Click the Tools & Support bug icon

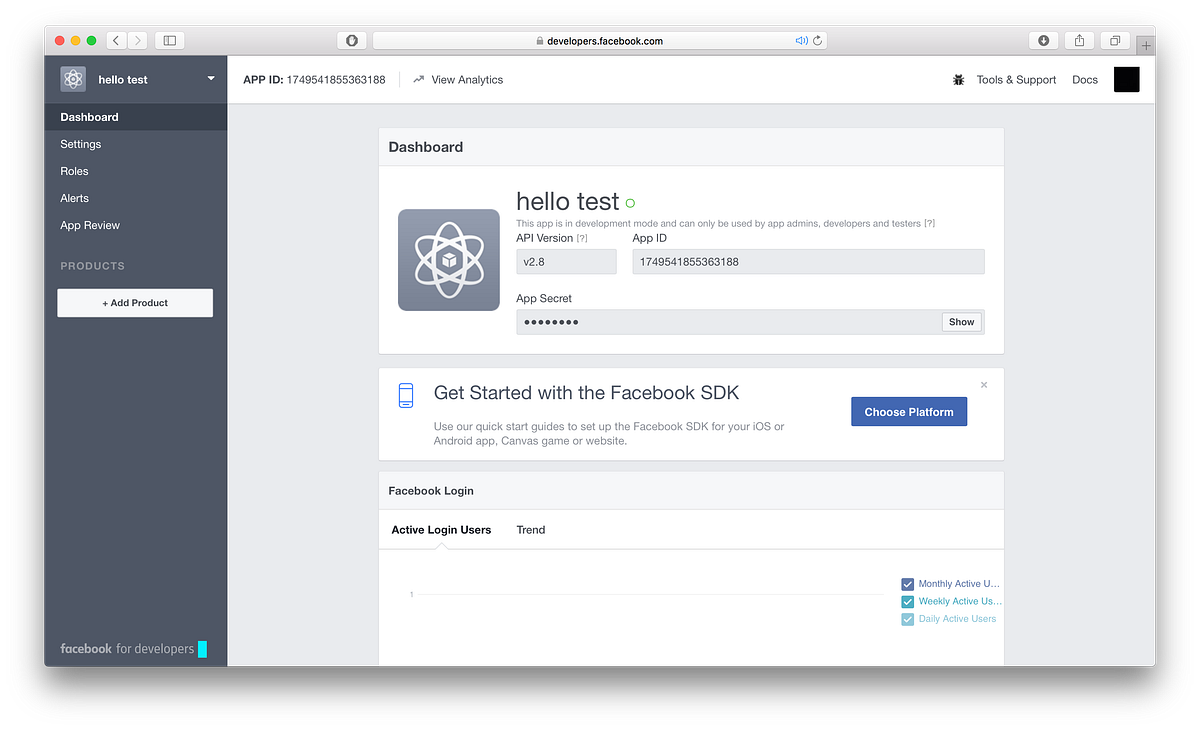(957, 79)
